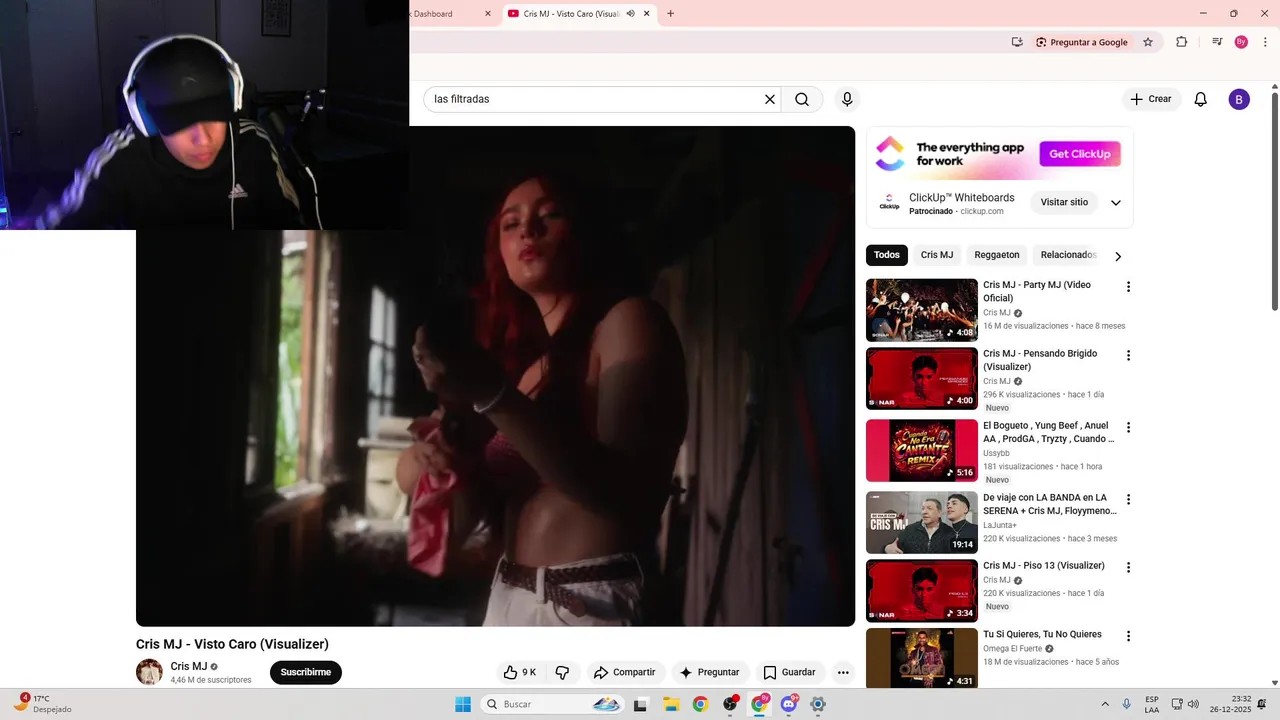The image size is (1280, 720).
Task: Close the Cris MJ - Visto Caro tab
Action: pyautogui.click(x=647, y=14)
